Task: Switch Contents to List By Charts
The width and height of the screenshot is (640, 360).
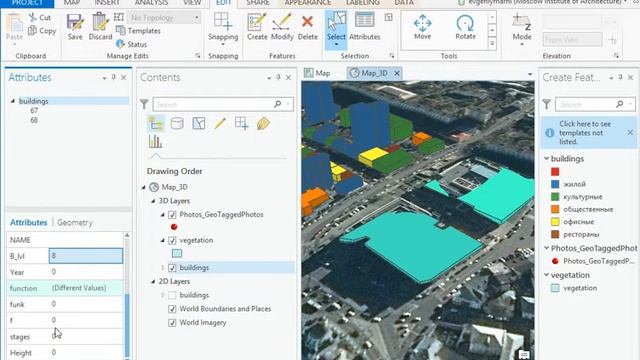Action: [155, 142]
